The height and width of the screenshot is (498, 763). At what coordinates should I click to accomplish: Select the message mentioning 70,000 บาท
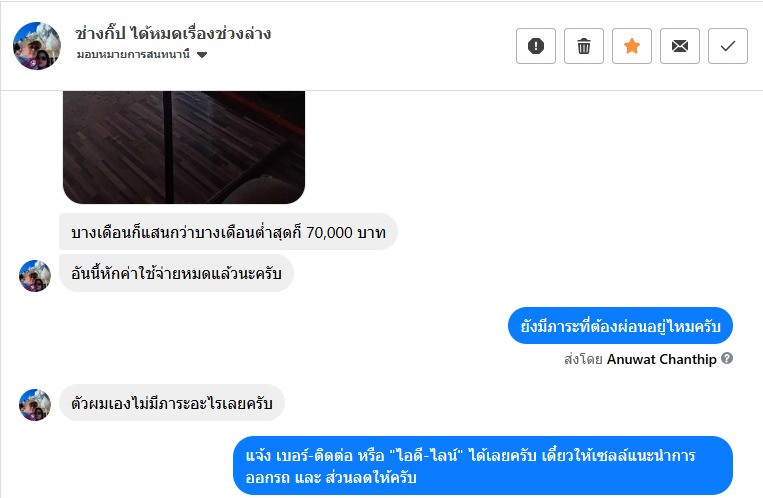(228, 232)
